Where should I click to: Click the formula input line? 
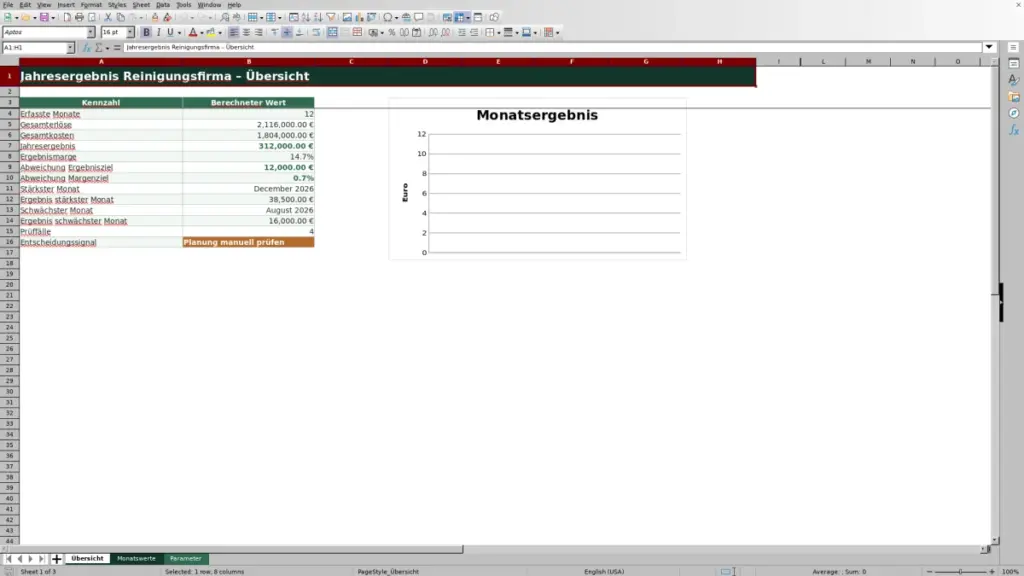pyautogui.click(x=552, y=47)
